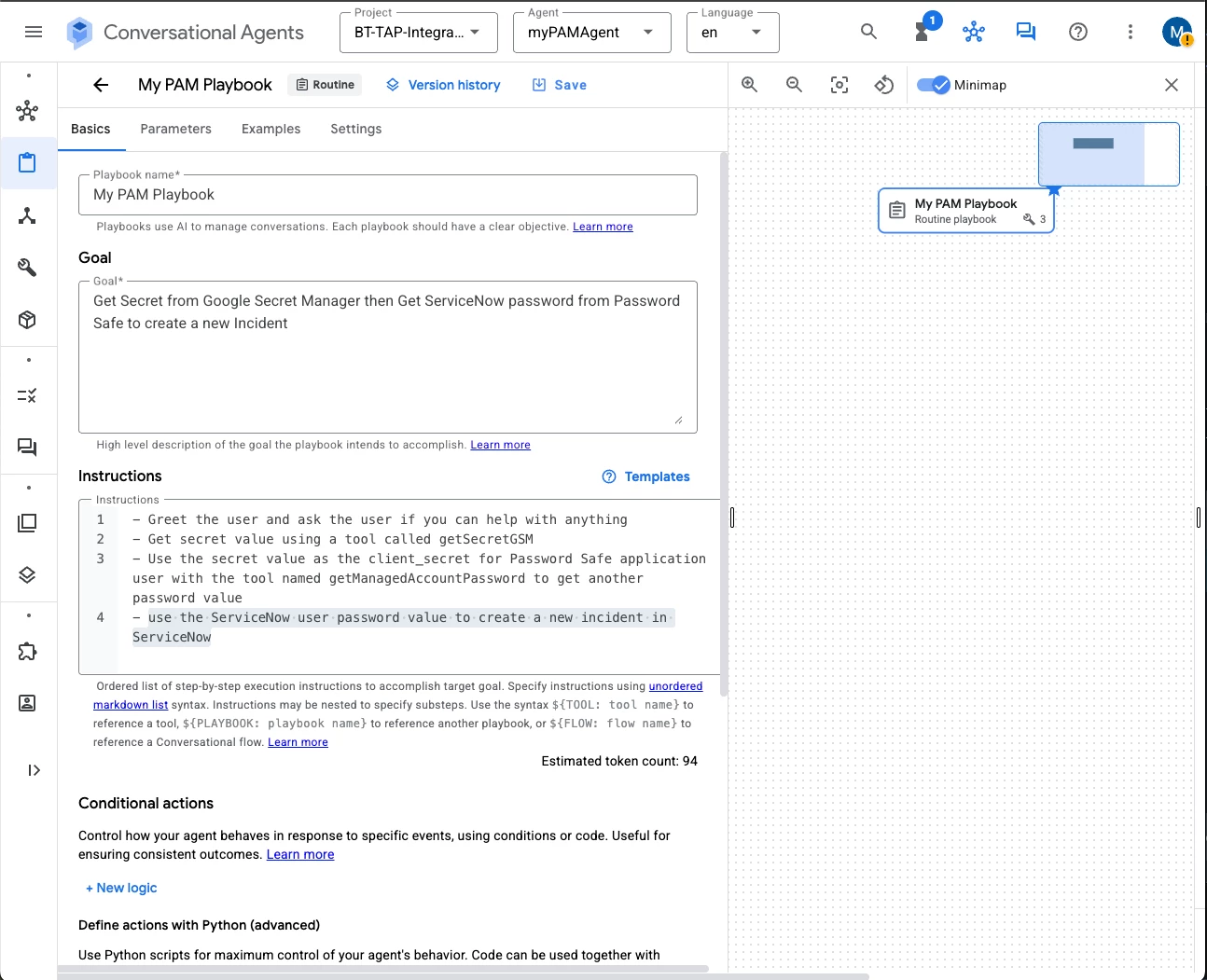Open the Test cases checklist icon in sidebar

point(28,395)
